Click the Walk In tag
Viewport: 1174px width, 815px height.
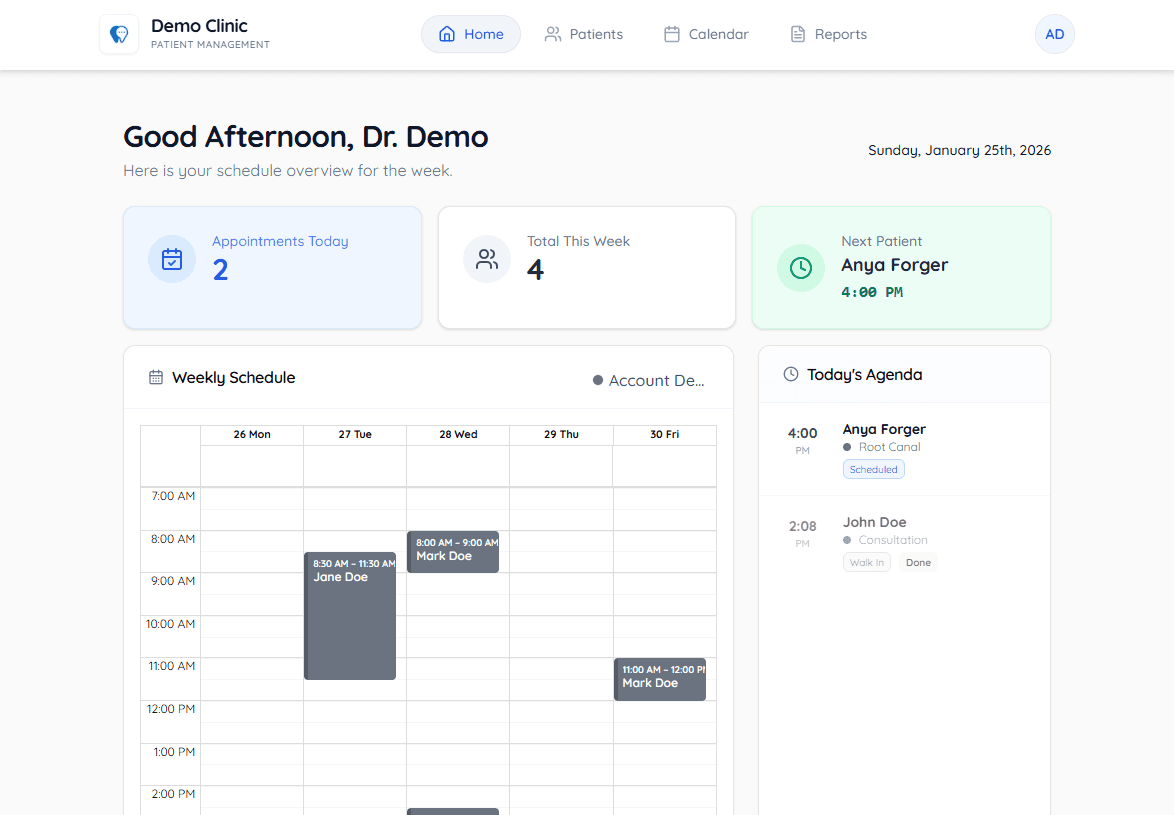(866, 563)
